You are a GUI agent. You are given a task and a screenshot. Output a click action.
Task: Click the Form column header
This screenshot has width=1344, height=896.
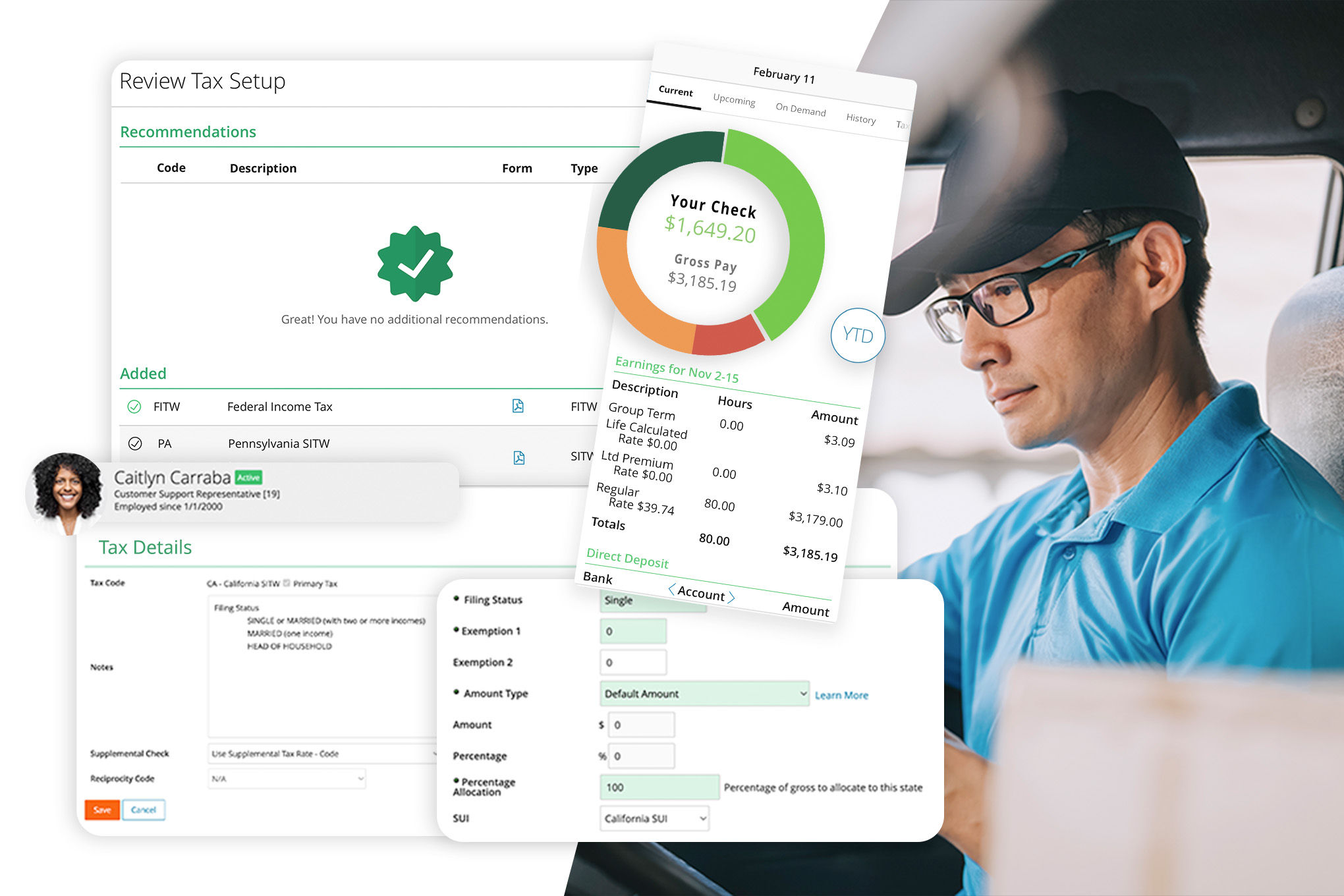click(517, 169)
